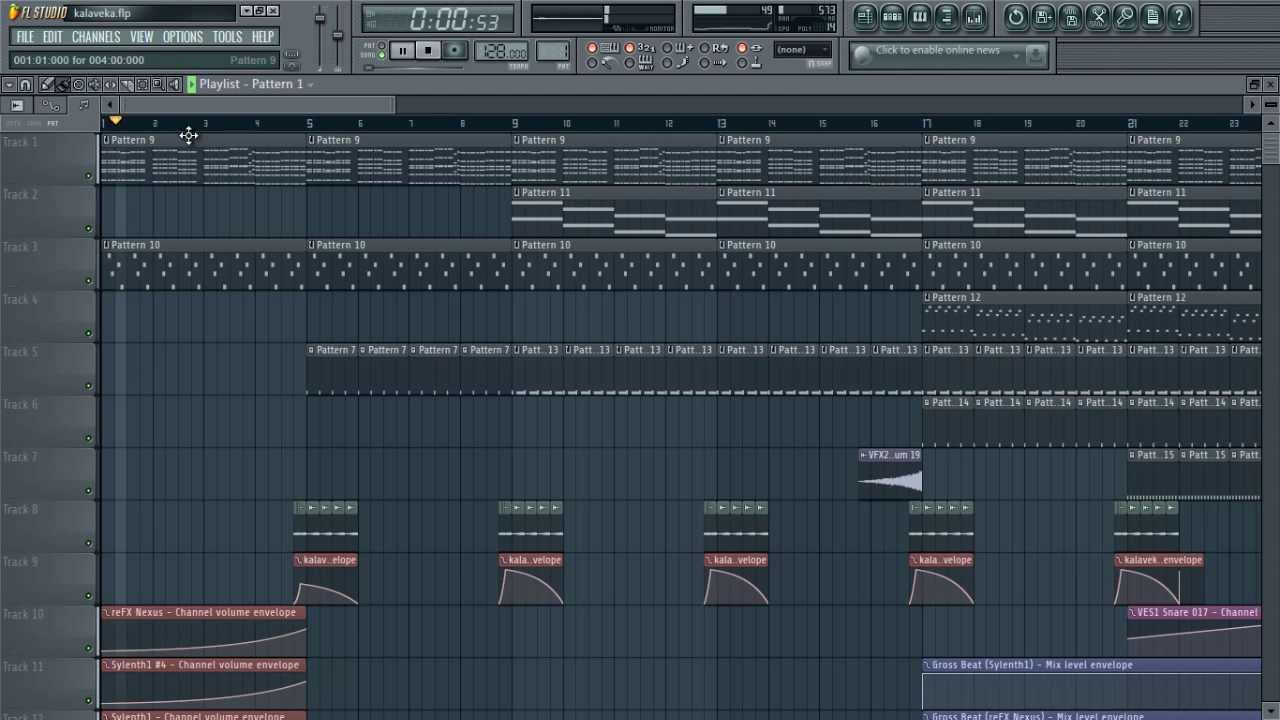
Task: Open the project info document icon
Action: [x=1152, y=16]
